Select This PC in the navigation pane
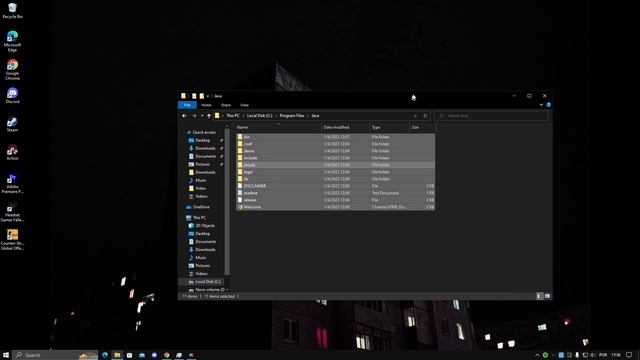The width and height of the screenshot is (640, 360). [x=199, y=218]
